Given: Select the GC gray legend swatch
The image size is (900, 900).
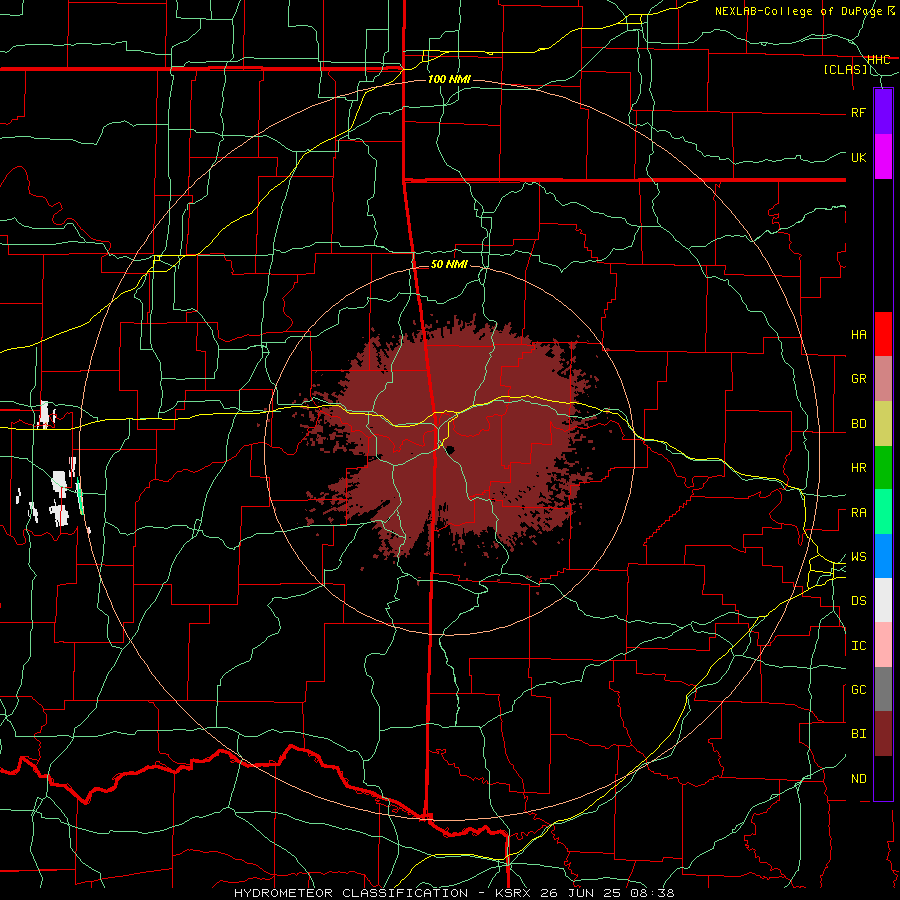Looking at the screenshot, I should pos(883,689).
